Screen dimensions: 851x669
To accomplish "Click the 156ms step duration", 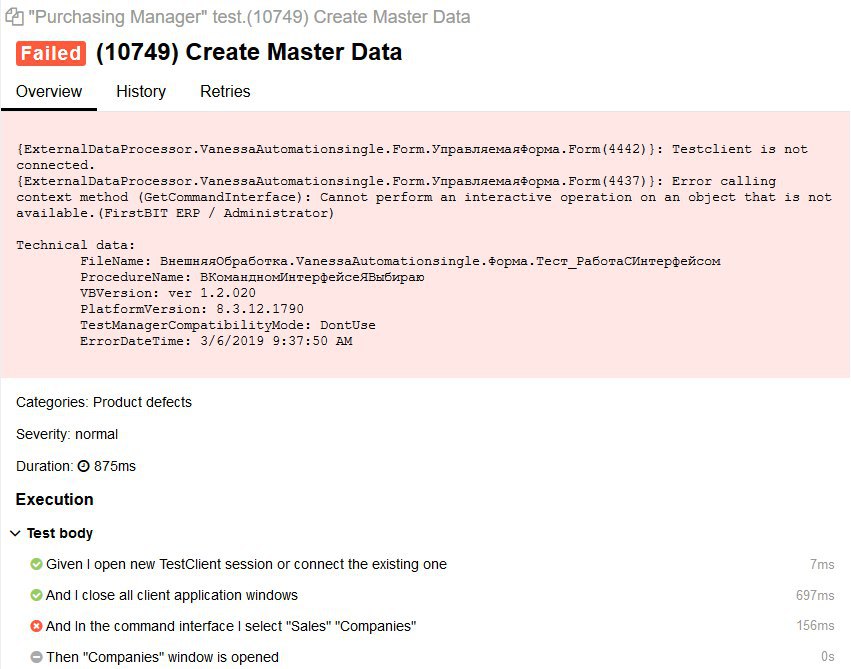I will 815,626.
